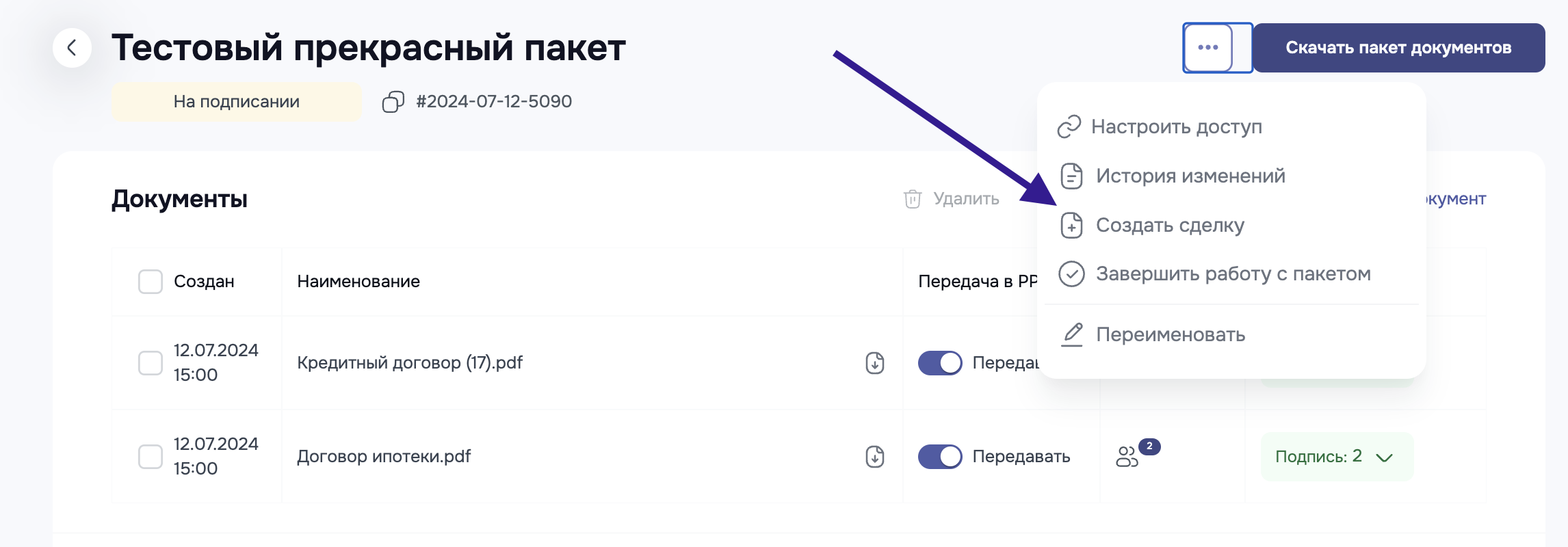
Task: Download Договор ипотеки.pdf file icon
Action: coord(875,457)
